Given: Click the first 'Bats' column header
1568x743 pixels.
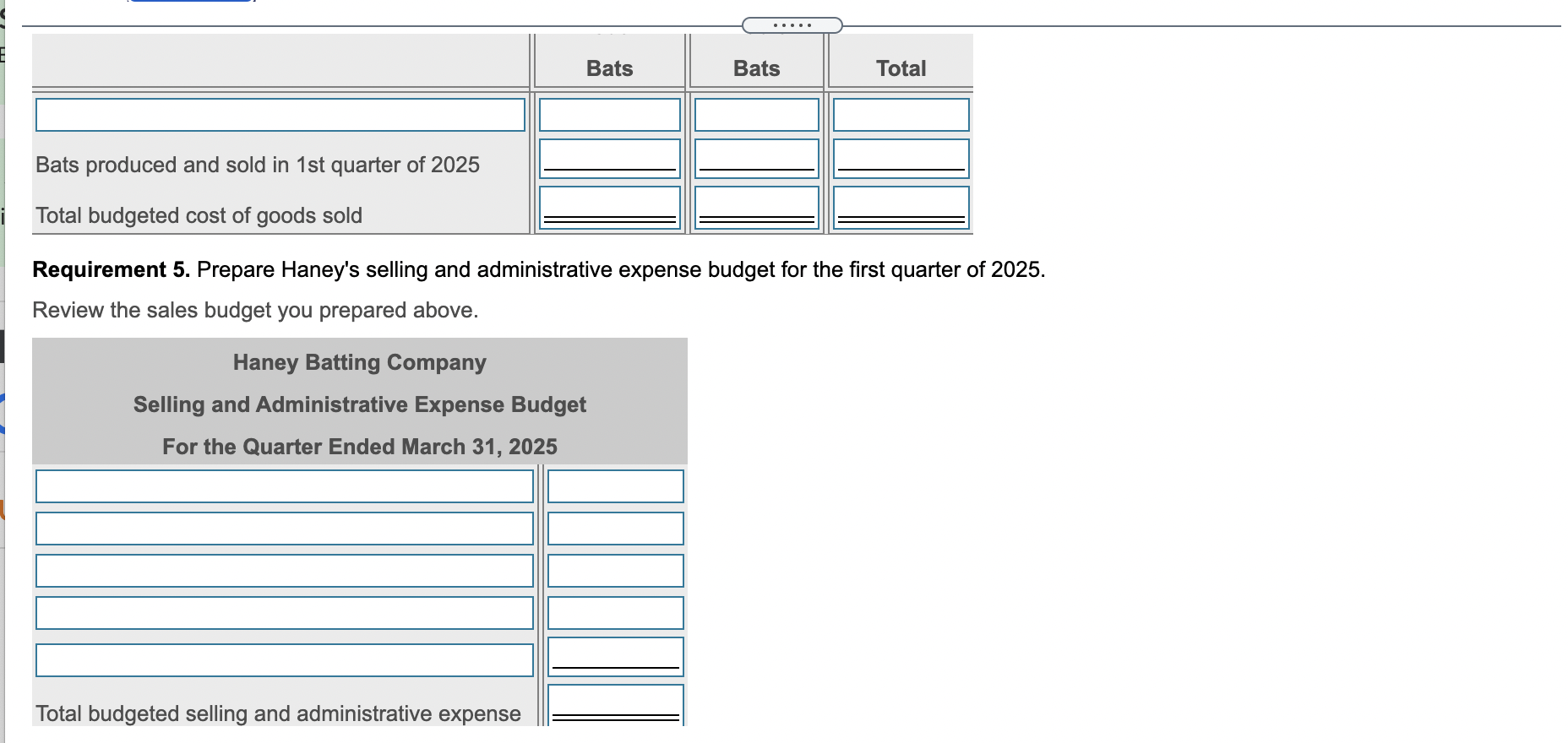Looking at the screenshot, I should click(x=610, y=68).
